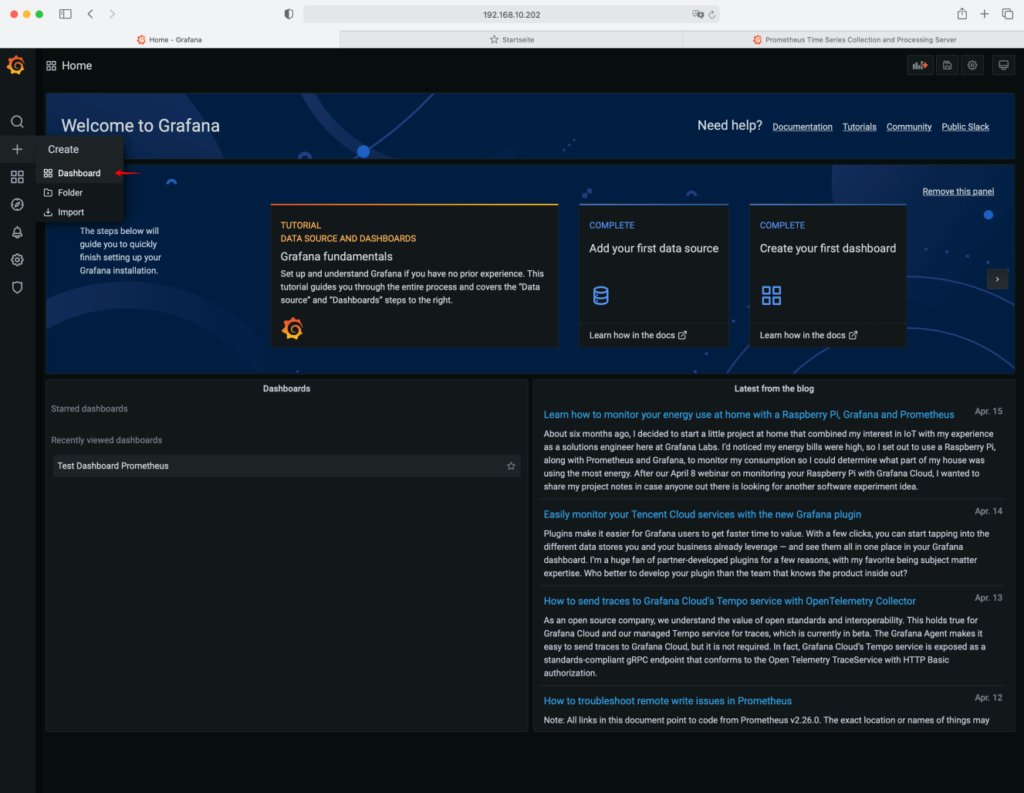The image size is (1024, 793).
Task: Click the Create plus icon in sidebar
Action: click(17, 149)
